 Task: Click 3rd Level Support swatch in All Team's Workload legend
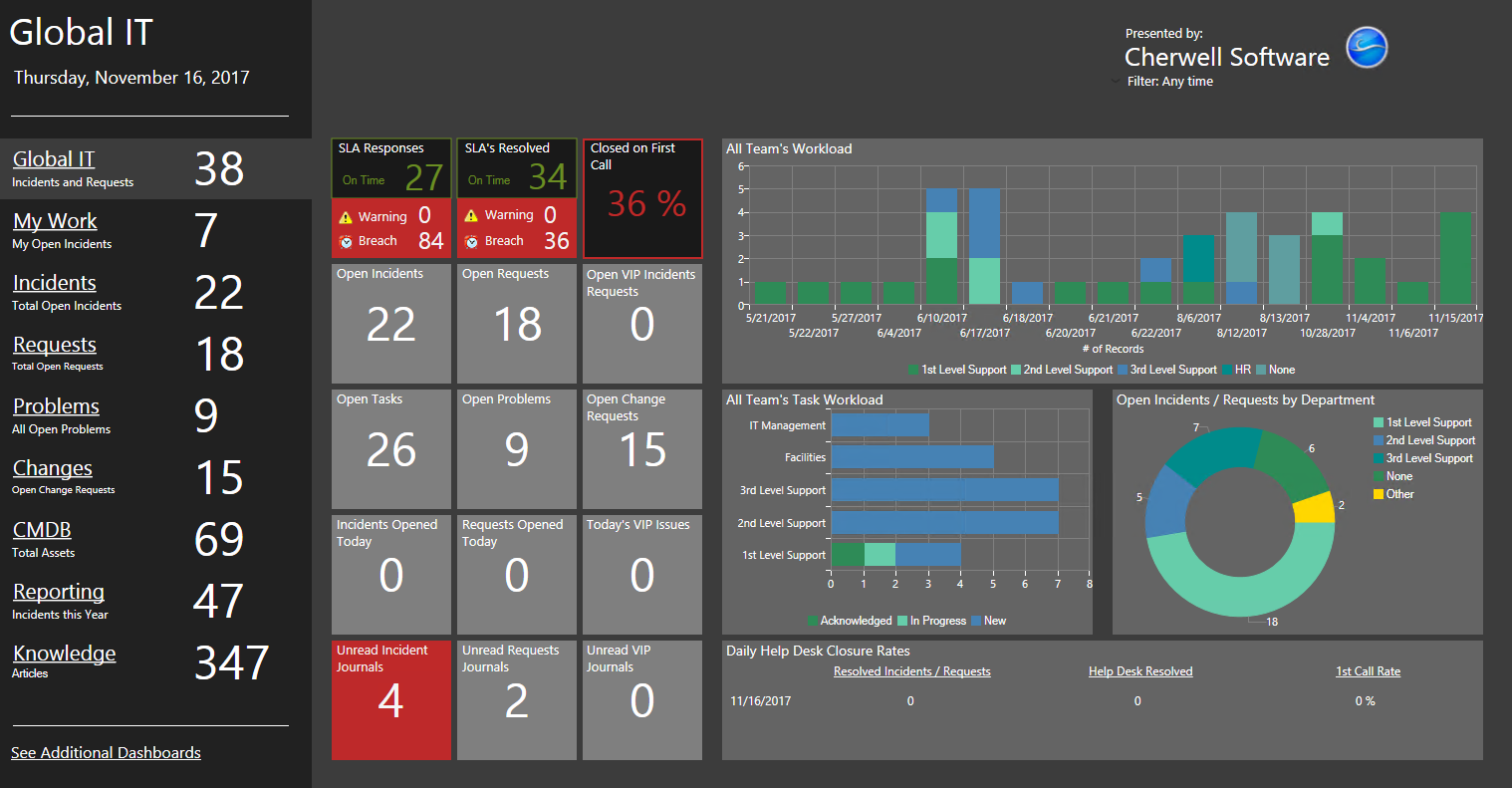(1123, 370)
